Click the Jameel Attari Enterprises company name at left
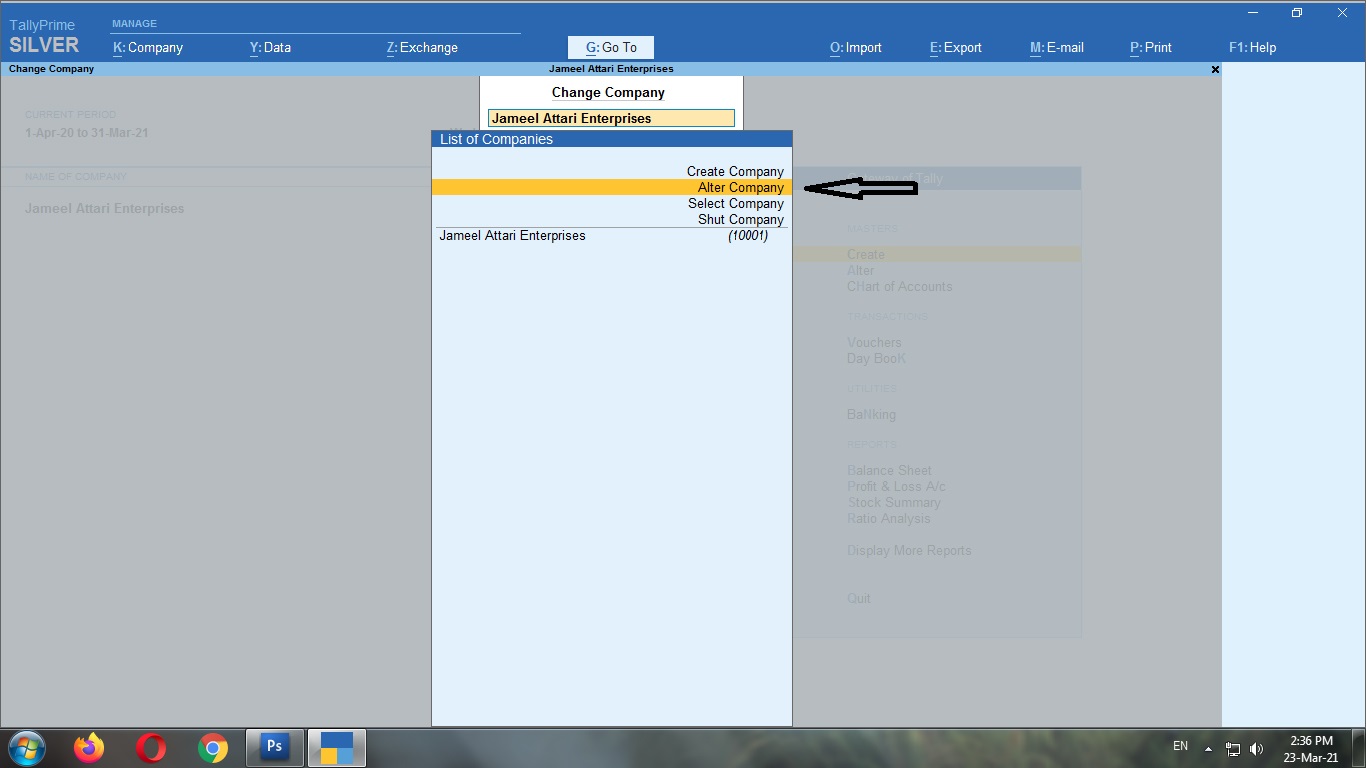This screenshot has height=768, width=1366. [x=105, y=209]
